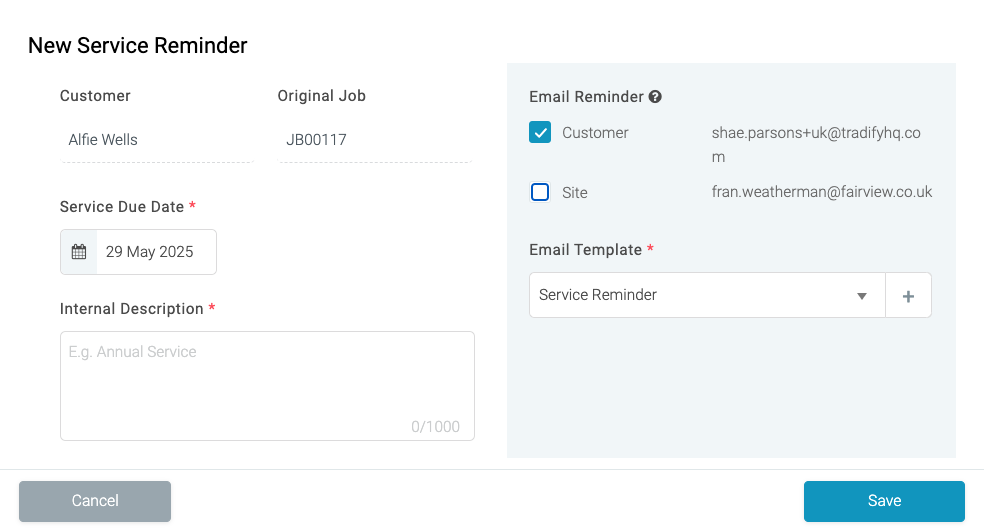984x530 pixels.
Task: Expand the Email Template dropdown arrow
Action: [862, 296]
